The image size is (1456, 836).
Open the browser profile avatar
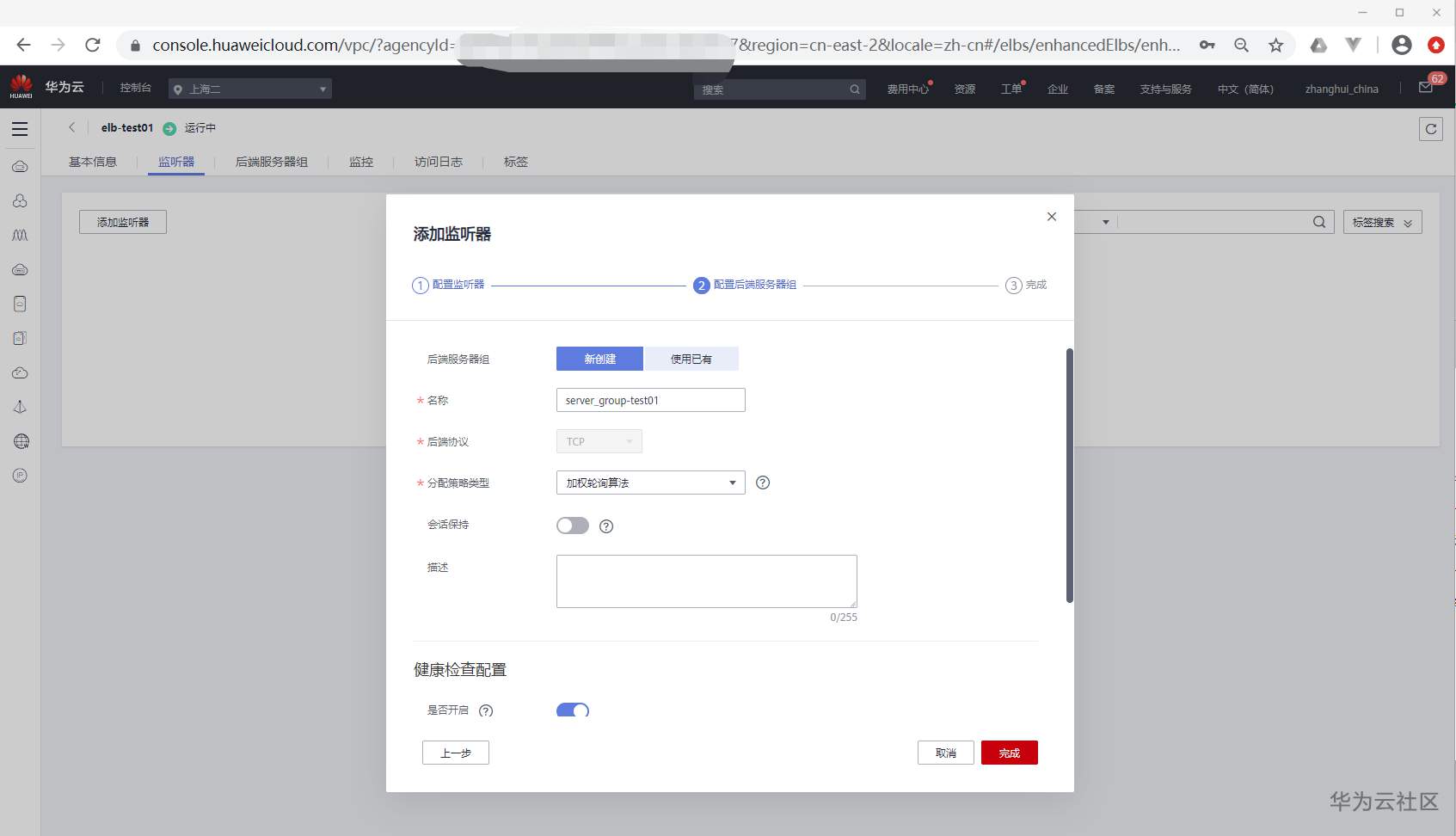[x=1402, y=45]
